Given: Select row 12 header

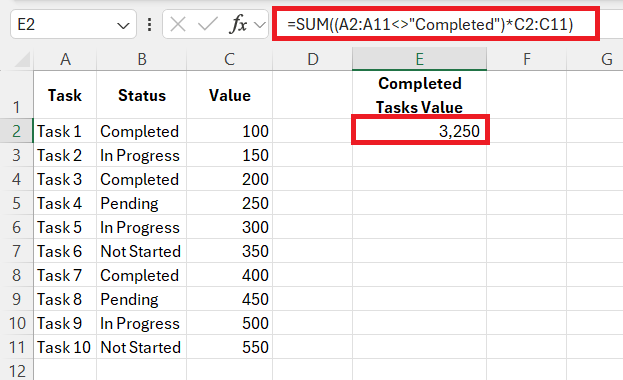Looking at the screenshot, I should tap(16, 370).
